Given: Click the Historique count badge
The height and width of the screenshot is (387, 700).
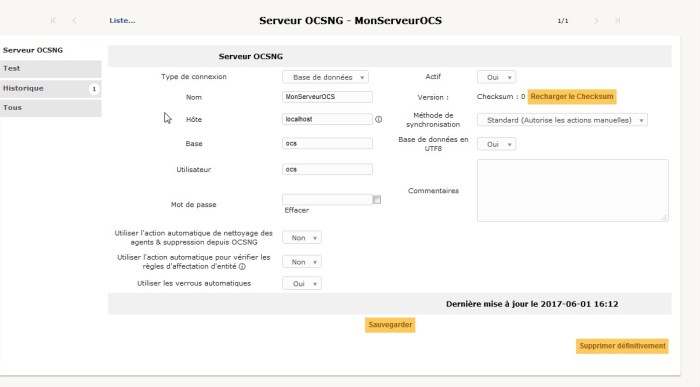Looking at the screenshot, I should pyautogui.click(x=94, y=89).
